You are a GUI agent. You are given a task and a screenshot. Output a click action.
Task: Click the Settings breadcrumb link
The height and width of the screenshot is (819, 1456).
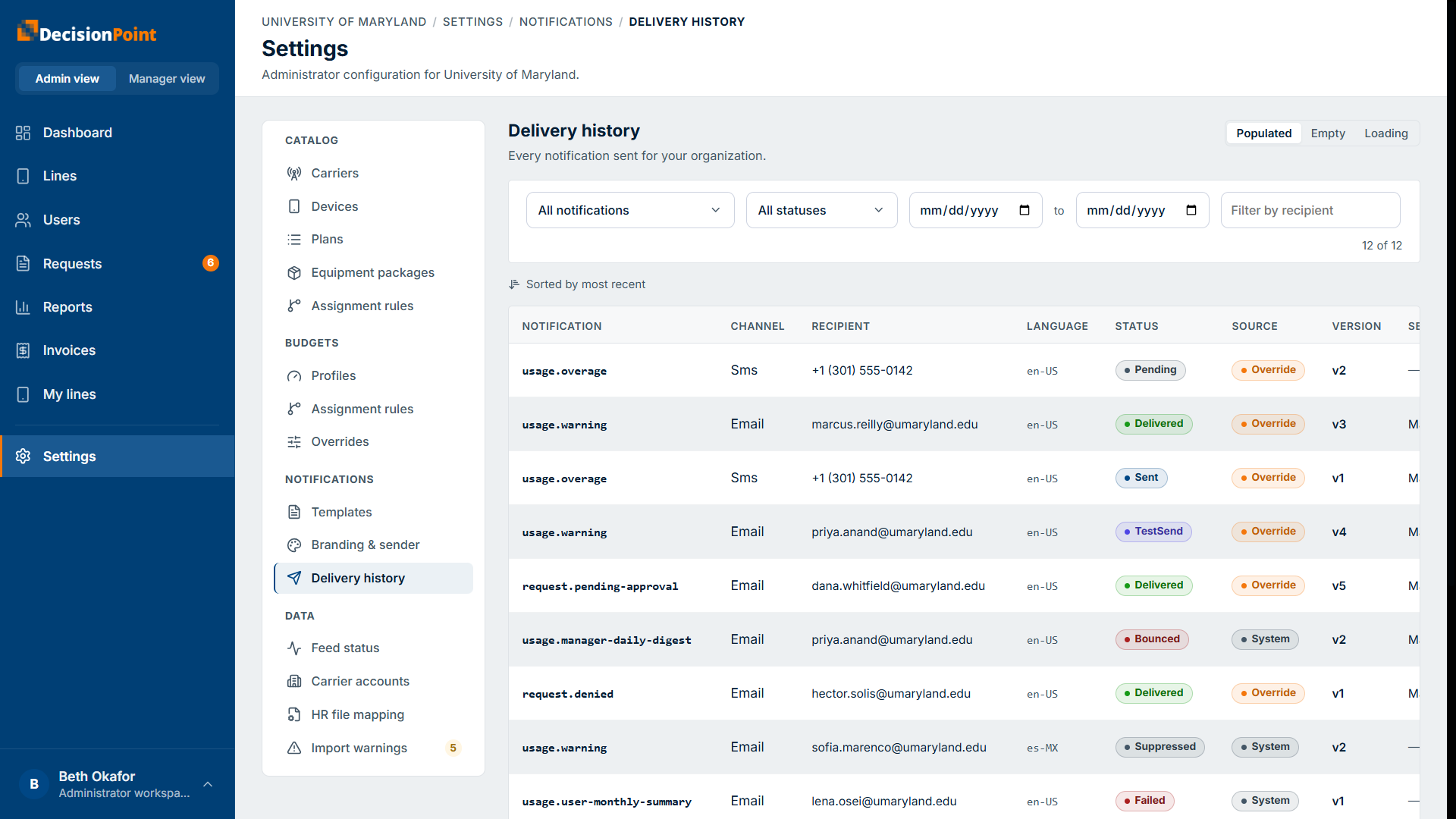pyautogui.click(x=472, y=22)
